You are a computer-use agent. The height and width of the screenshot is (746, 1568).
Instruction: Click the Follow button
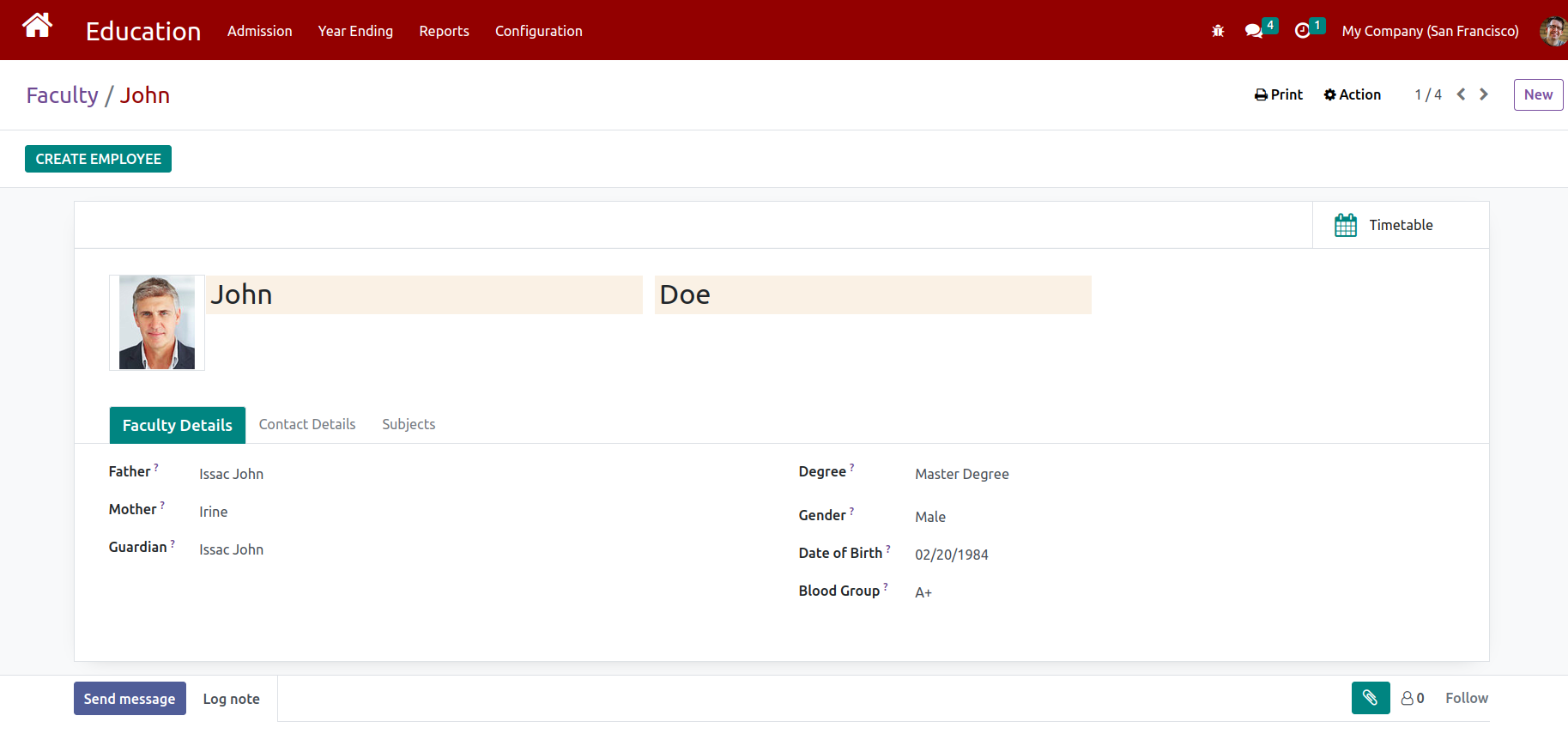pyautogui.click(x=1466, y=698)
